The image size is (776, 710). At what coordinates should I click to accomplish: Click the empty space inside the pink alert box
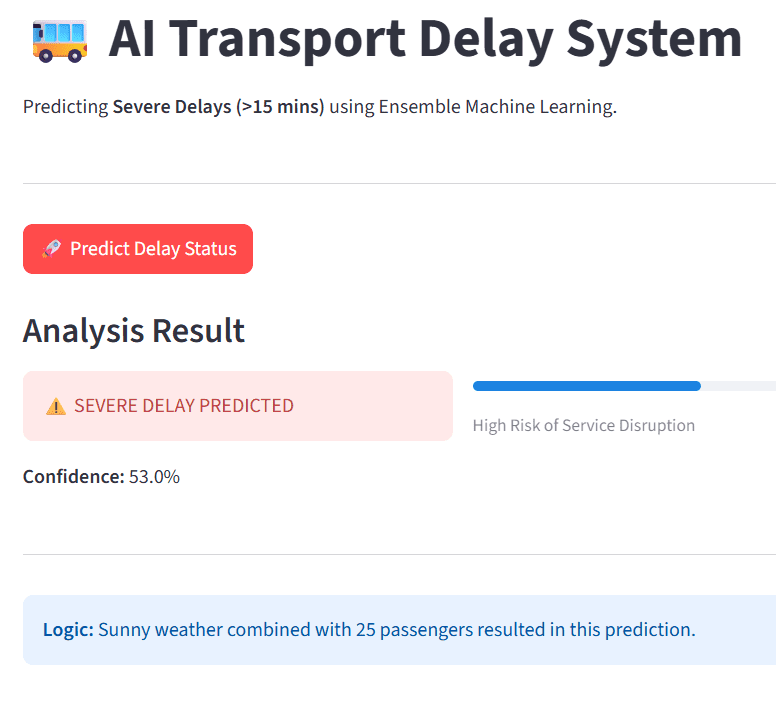(371, 406)
